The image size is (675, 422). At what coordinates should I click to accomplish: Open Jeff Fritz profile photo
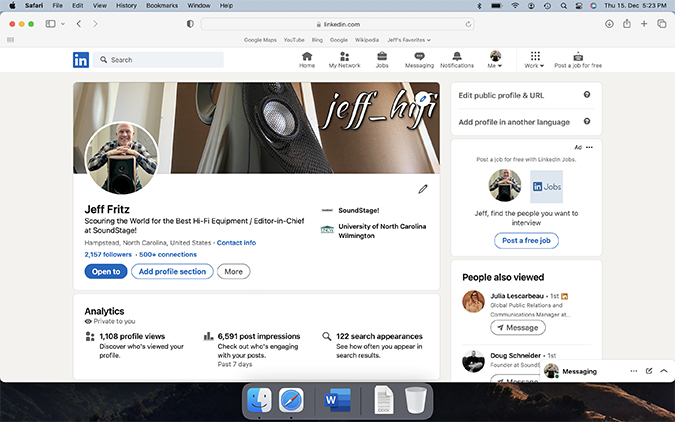coord(121,158)
